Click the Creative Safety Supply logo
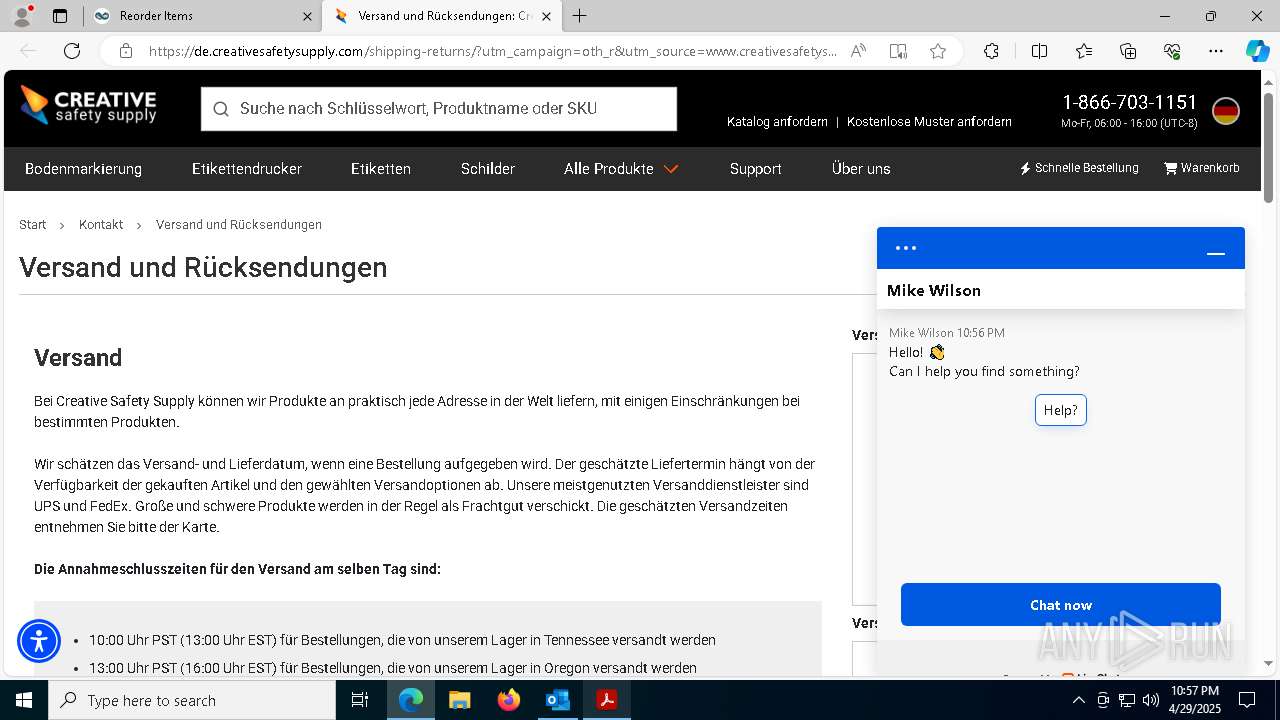The image size is (1280, 720). (88, 106)
